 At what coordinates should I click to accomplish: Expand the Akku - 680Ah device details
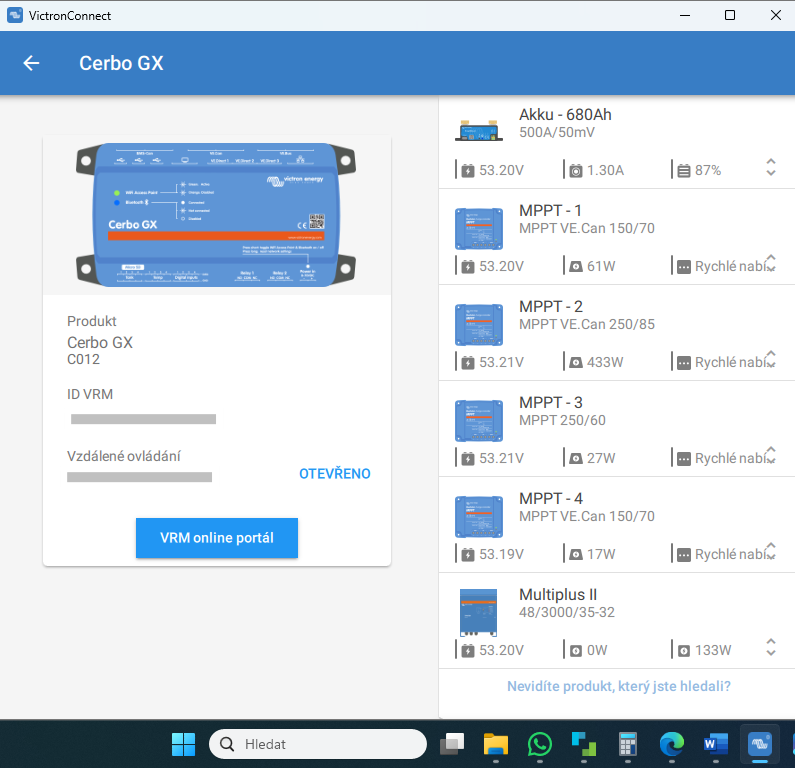(x=770, y=168)
